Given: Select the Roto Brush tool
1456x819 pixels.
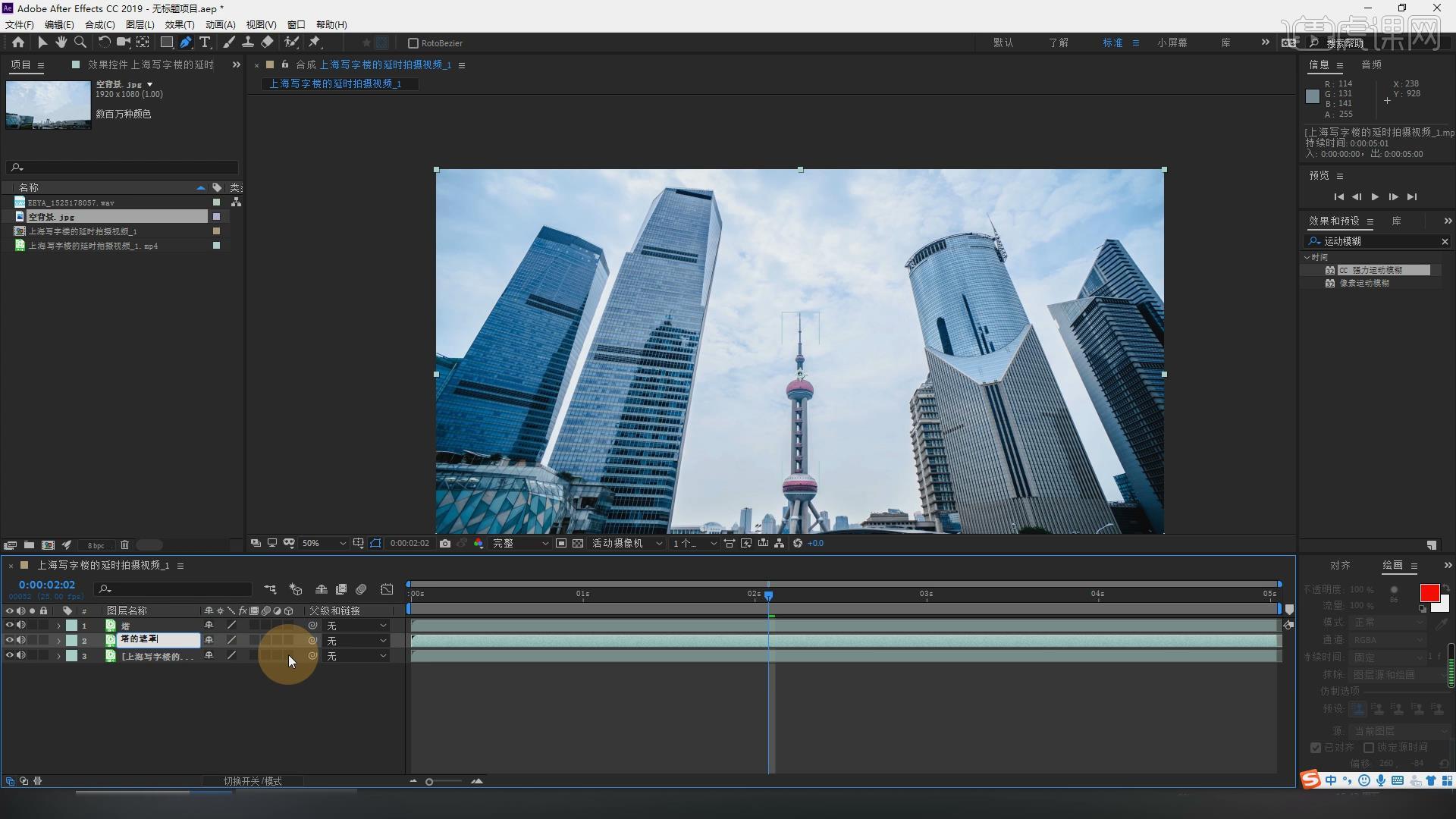Looking at the screenshot, I should pyautogui.click(x=291, y=42).
